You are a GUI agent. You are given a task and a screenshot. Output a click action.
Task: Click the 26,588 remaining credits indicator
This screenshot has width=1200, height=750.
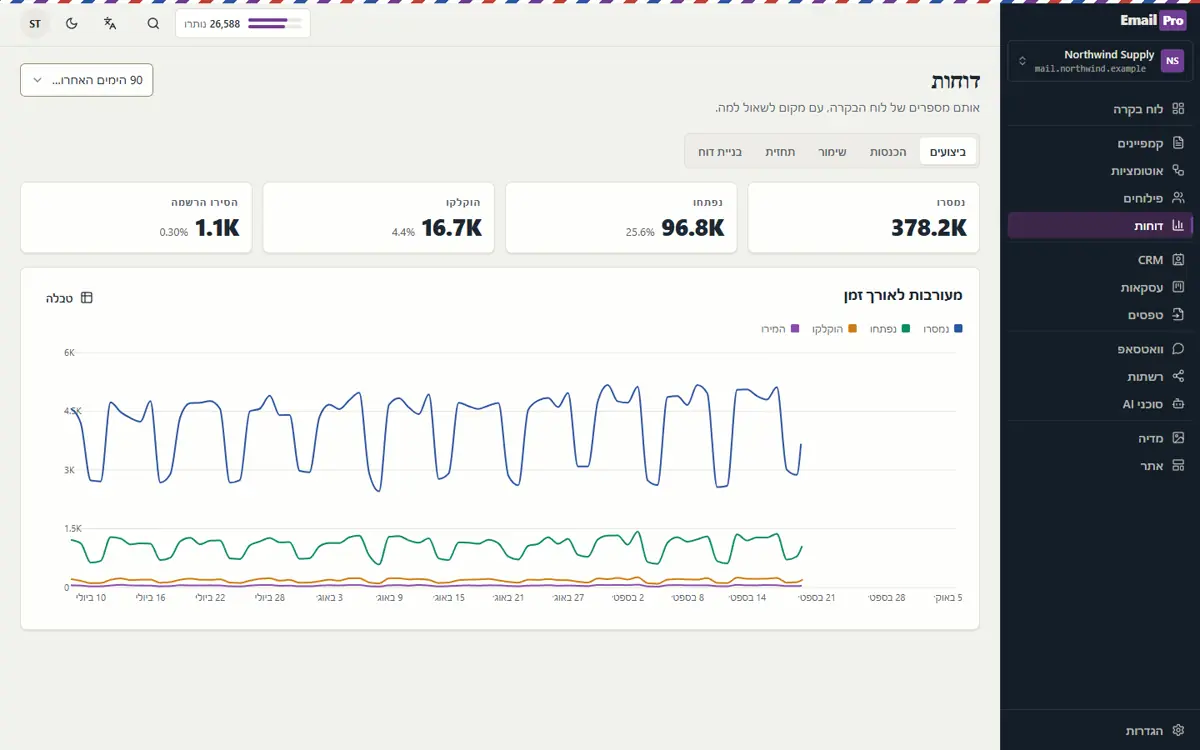click(243, 23)
